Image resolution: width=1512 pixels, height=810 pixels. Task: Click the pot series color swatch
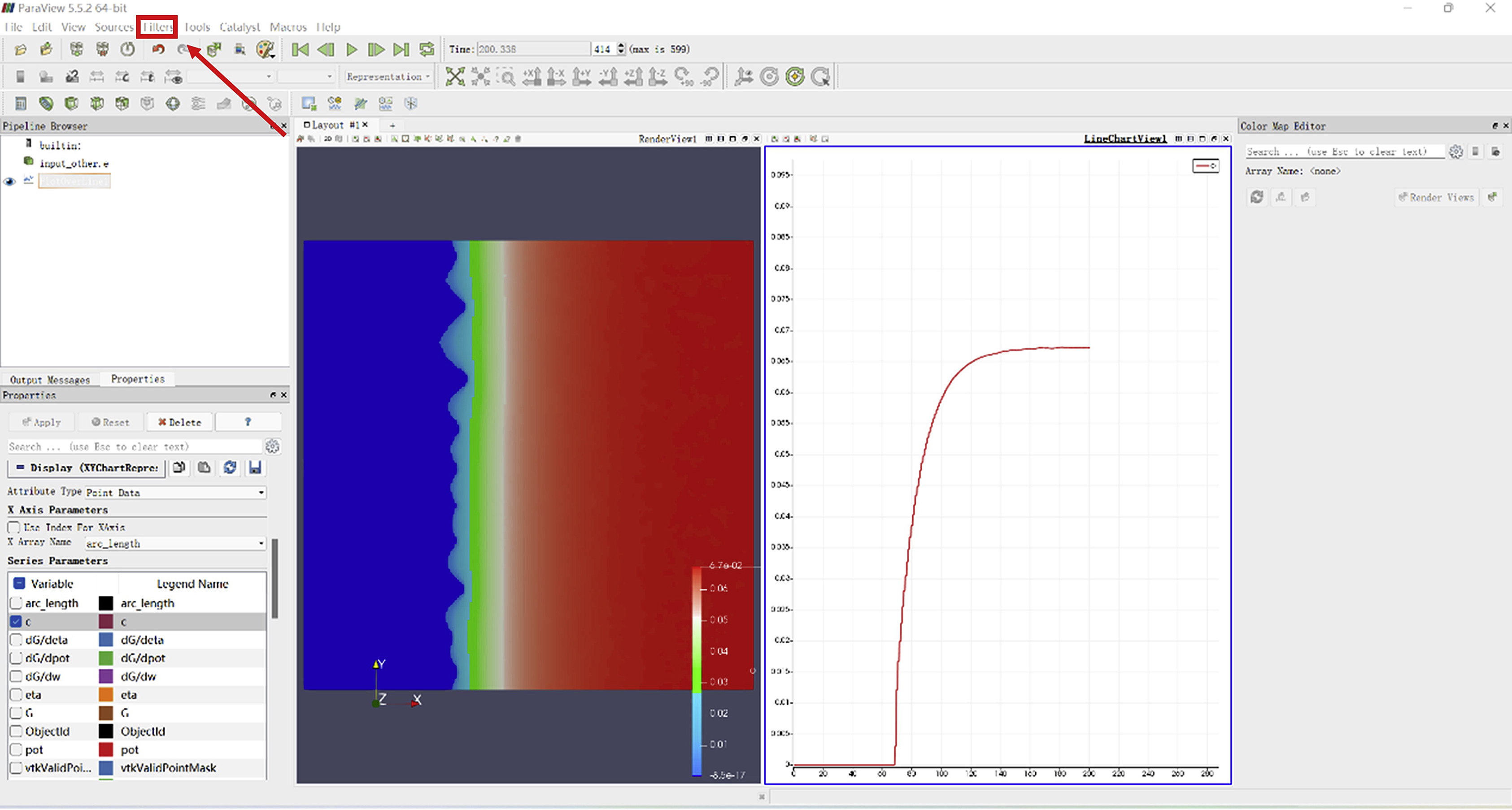[x=106, y=750]
